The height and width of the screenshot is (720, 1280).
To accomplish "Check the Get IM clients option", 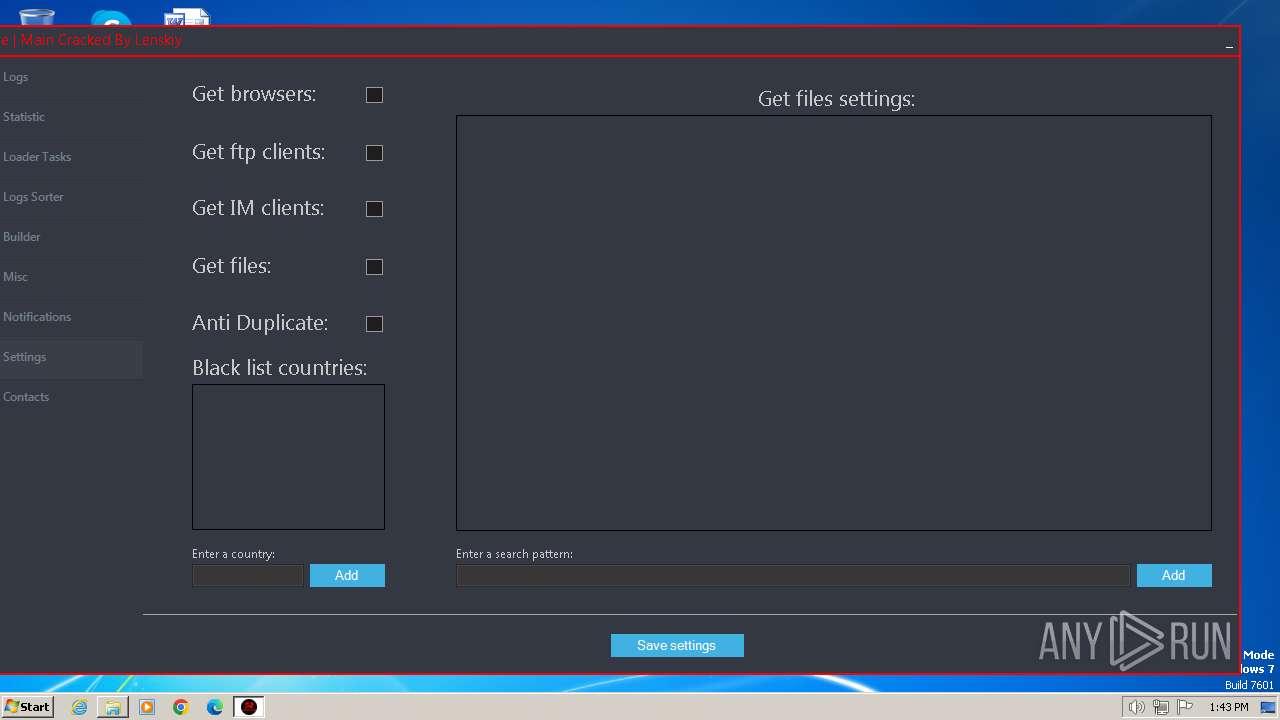I will (x=374, y=209).
